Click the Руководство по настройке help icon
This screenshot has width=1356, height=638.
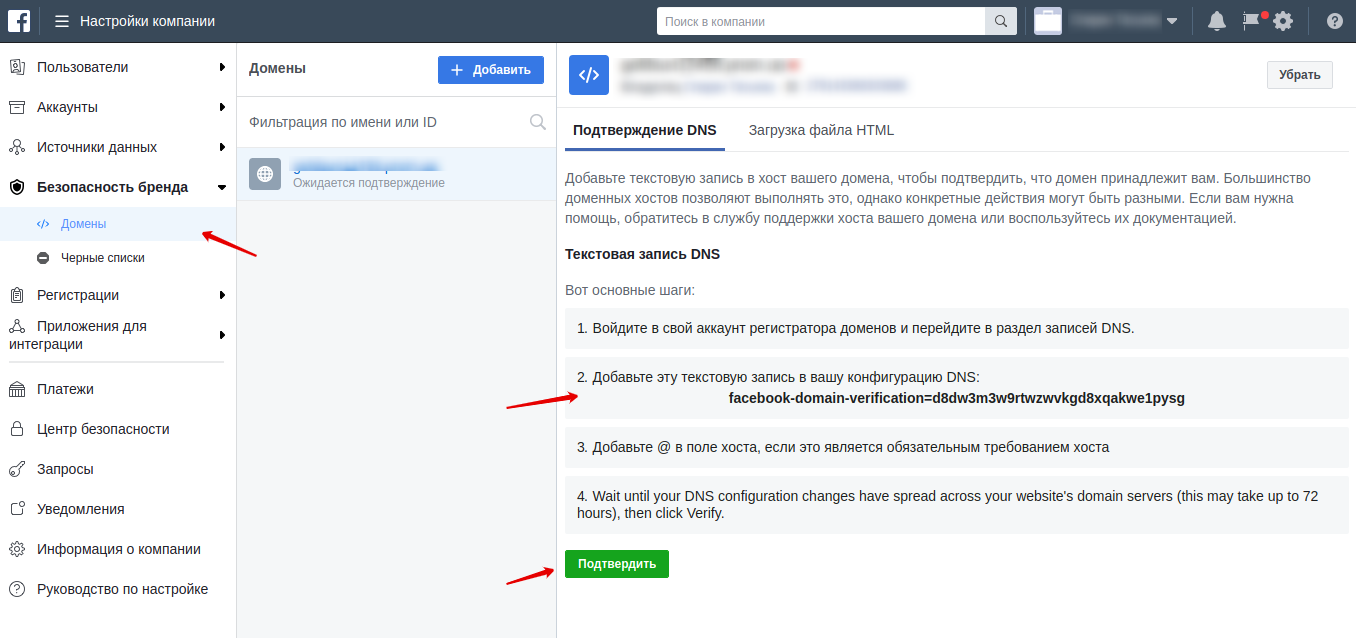coord(17,589)
